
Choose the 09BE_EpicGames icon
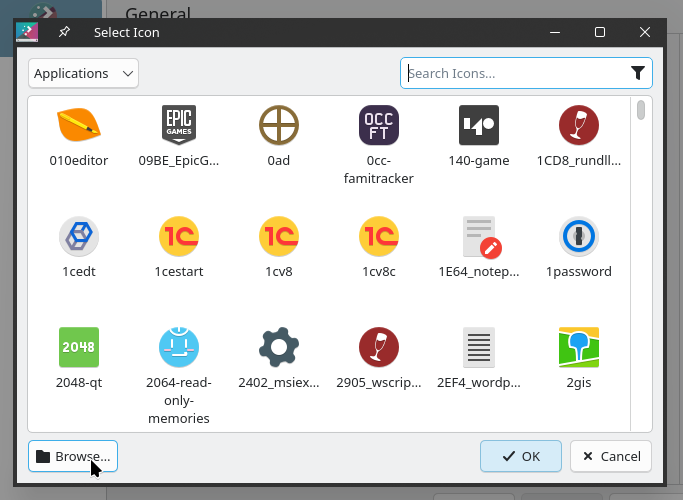pos(179,125)
